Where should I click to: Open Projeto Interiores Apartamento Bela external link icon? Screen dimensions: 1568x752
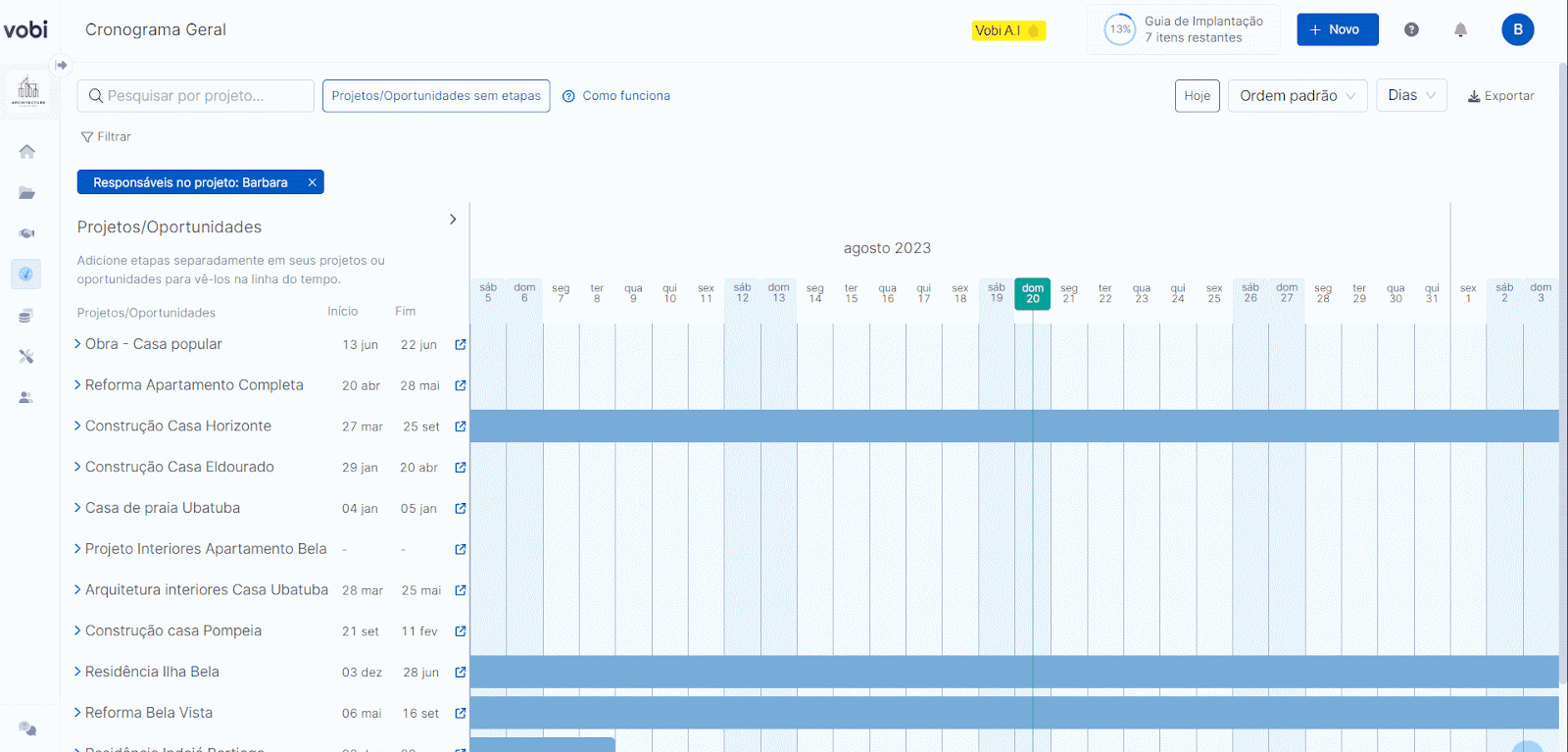[x=461, y=549]
